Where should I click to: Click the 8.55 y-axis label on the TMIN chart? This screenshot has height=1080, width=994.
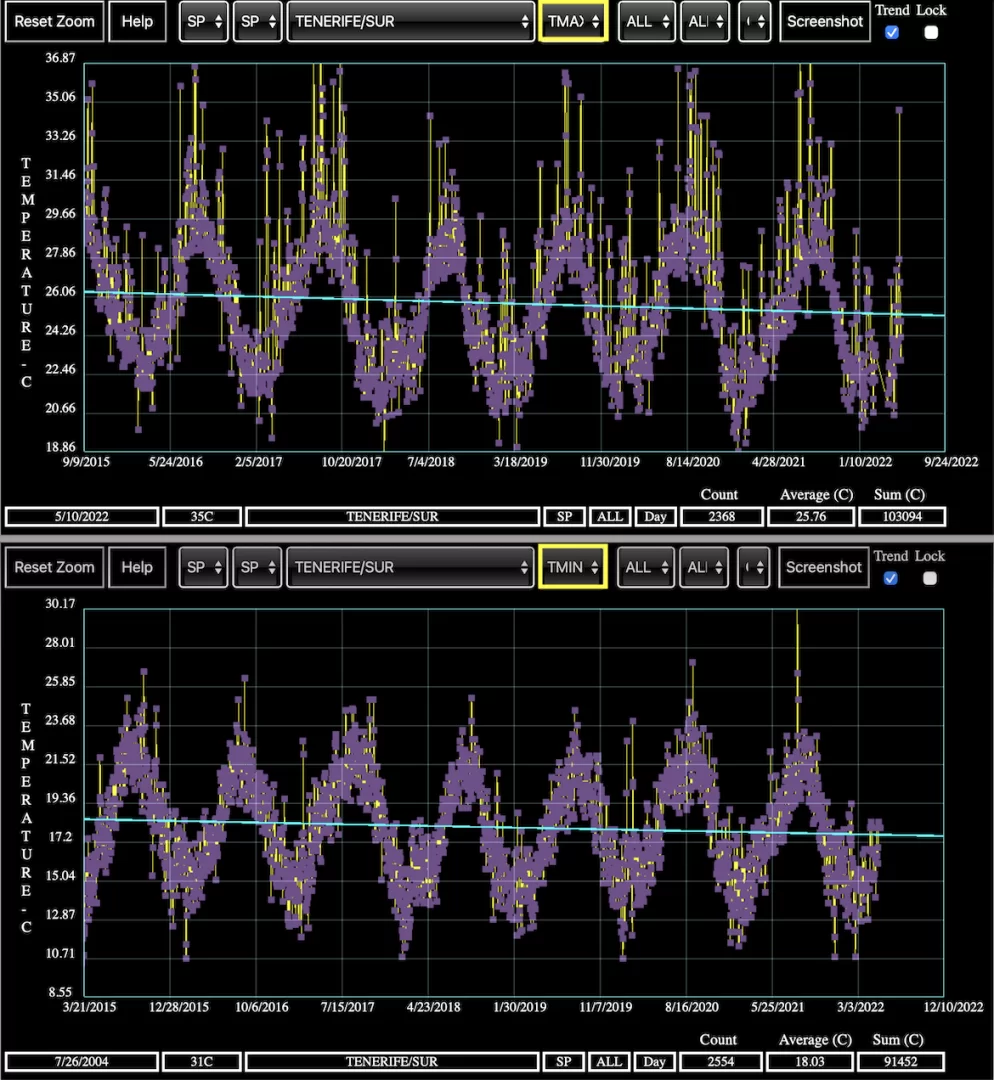click(x=60, y=993)
